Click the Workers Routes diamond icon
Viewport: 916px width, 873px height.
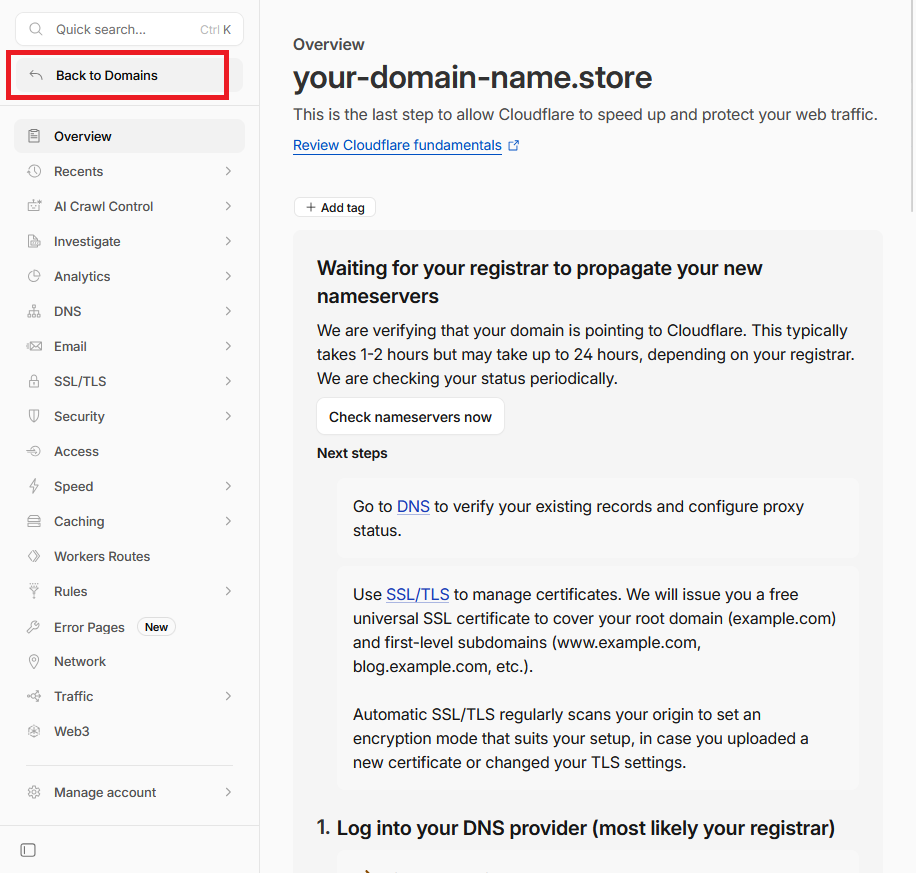[x=34, y=556]
